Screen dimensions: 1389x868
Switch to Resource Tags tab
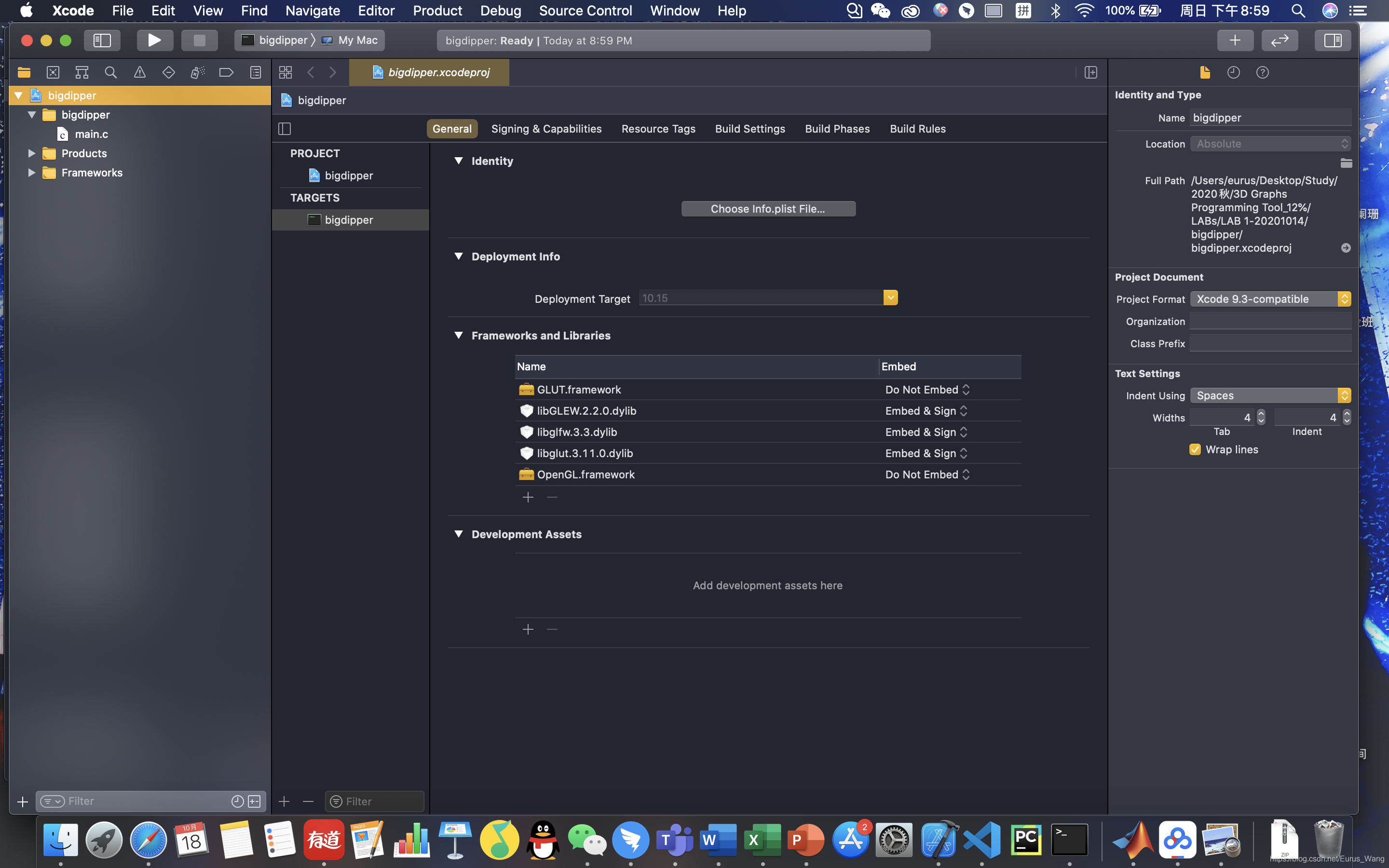pos(658,129)
